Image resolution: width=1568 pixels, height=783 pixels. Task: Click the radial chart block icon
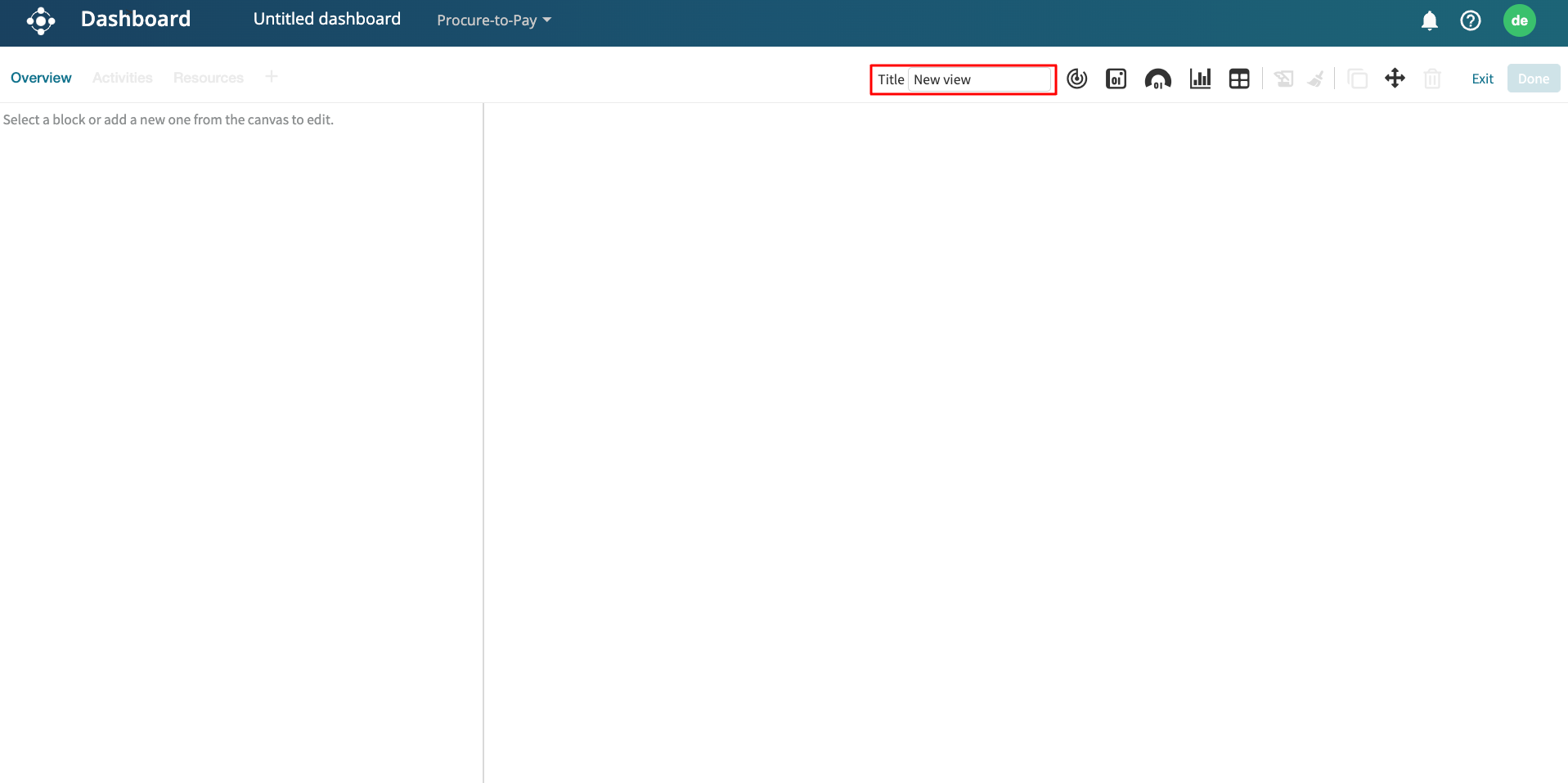coord(1076,79)
